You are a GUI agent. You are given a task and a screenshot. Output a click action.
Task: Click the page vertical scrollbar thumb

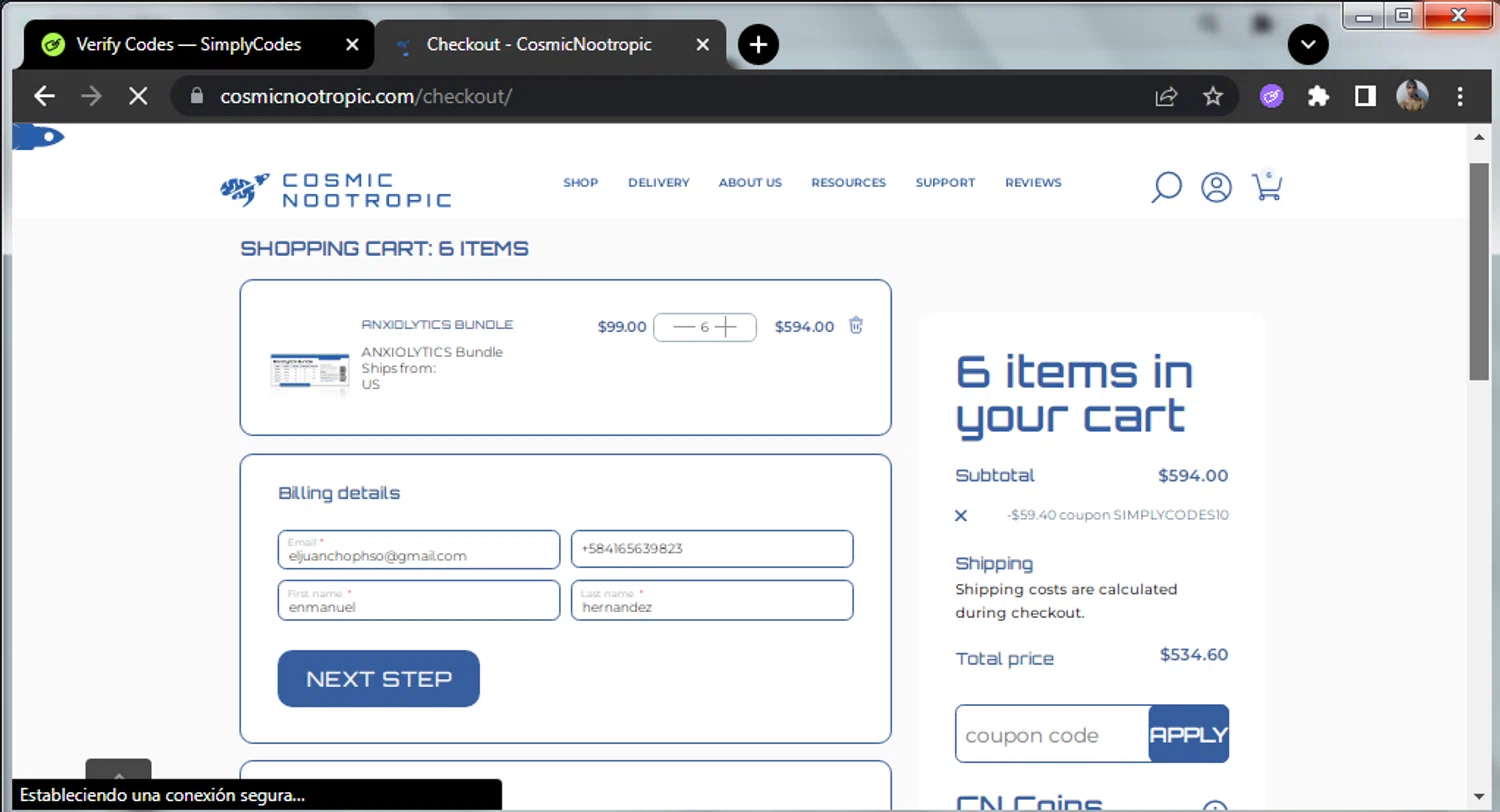tap(1479, 270)
